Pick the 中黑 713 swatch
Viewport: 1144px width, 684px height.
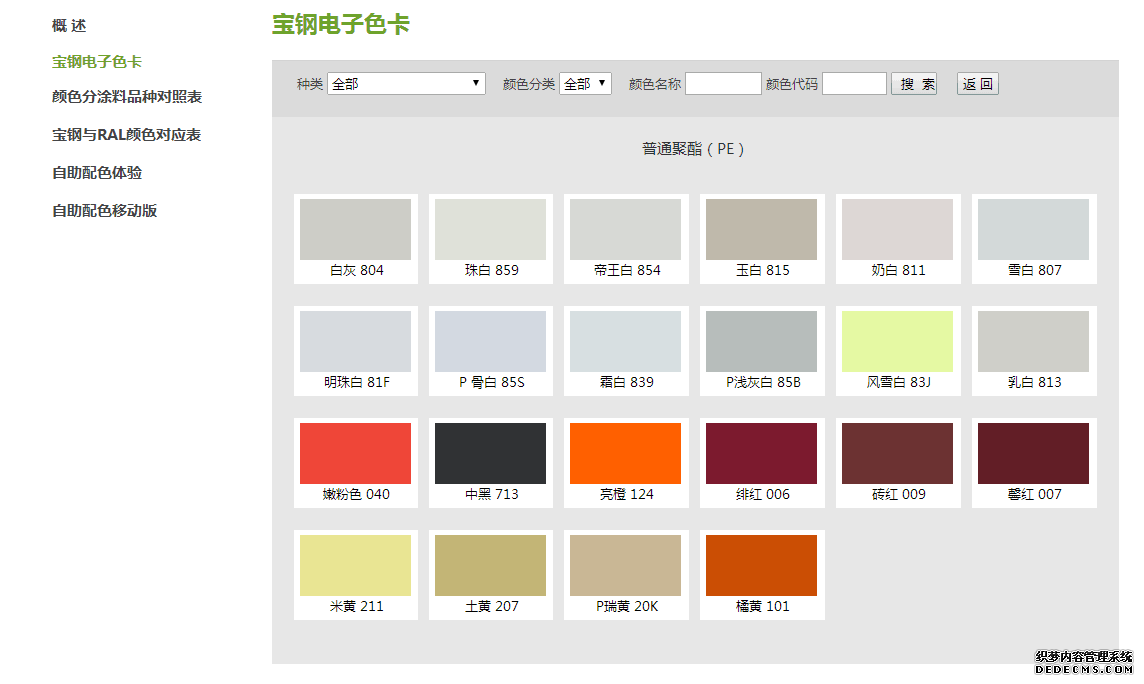490,454
